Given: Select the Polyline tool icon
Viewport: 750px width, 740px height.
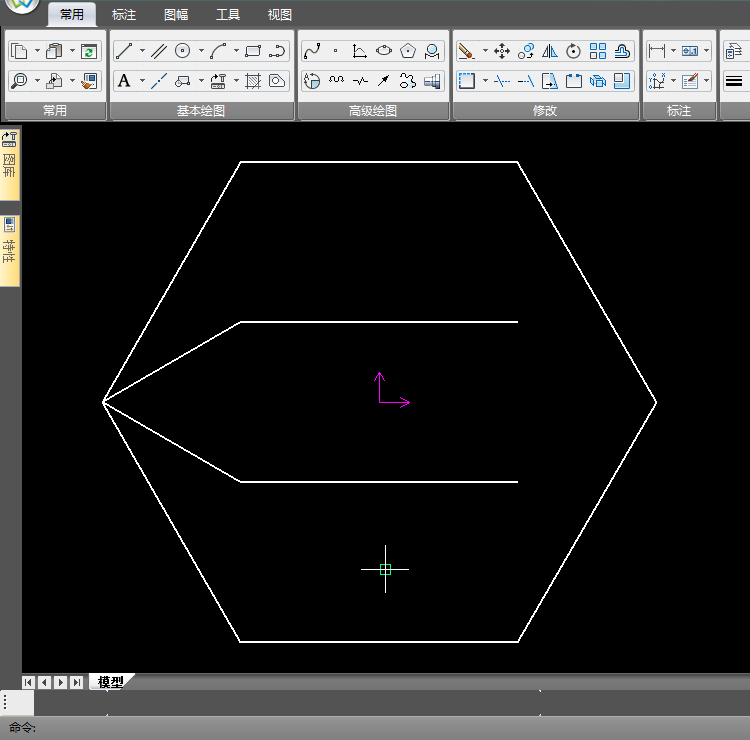Looking at the screenshot, I should (x=277, y=51).
